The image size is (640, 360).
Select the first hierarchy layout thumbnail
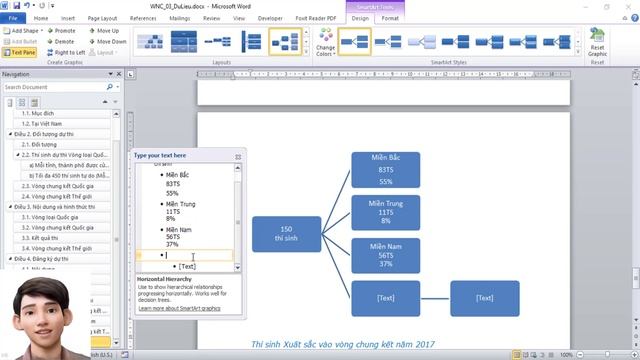(x=150, y=42)
